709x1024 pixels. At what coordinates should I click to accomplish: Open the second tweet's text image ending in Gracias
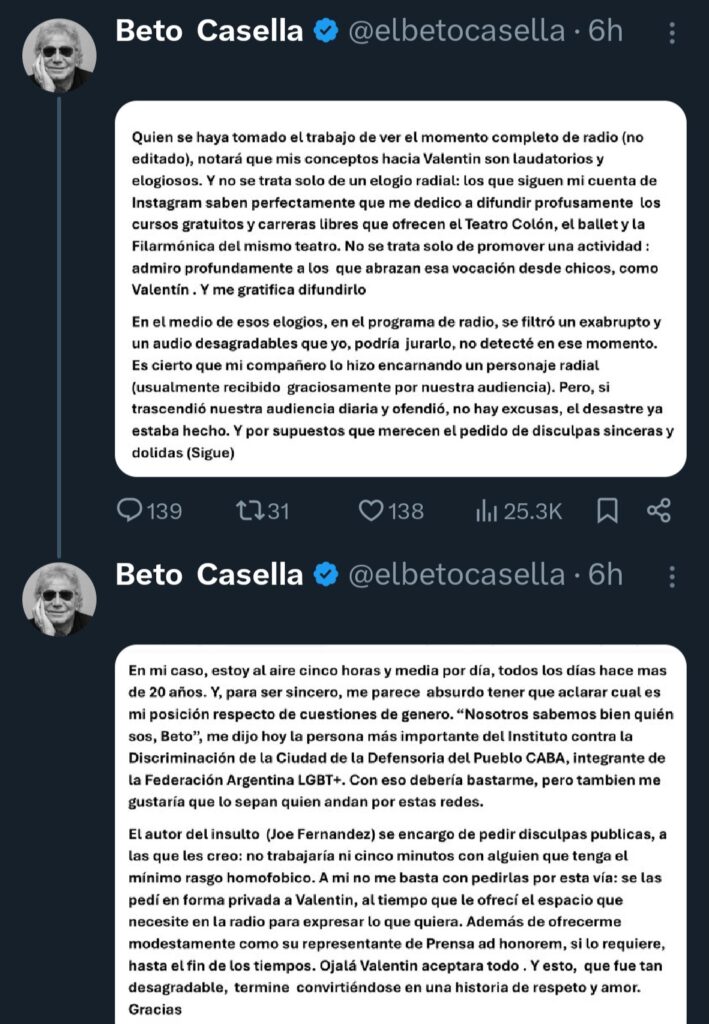401,834
